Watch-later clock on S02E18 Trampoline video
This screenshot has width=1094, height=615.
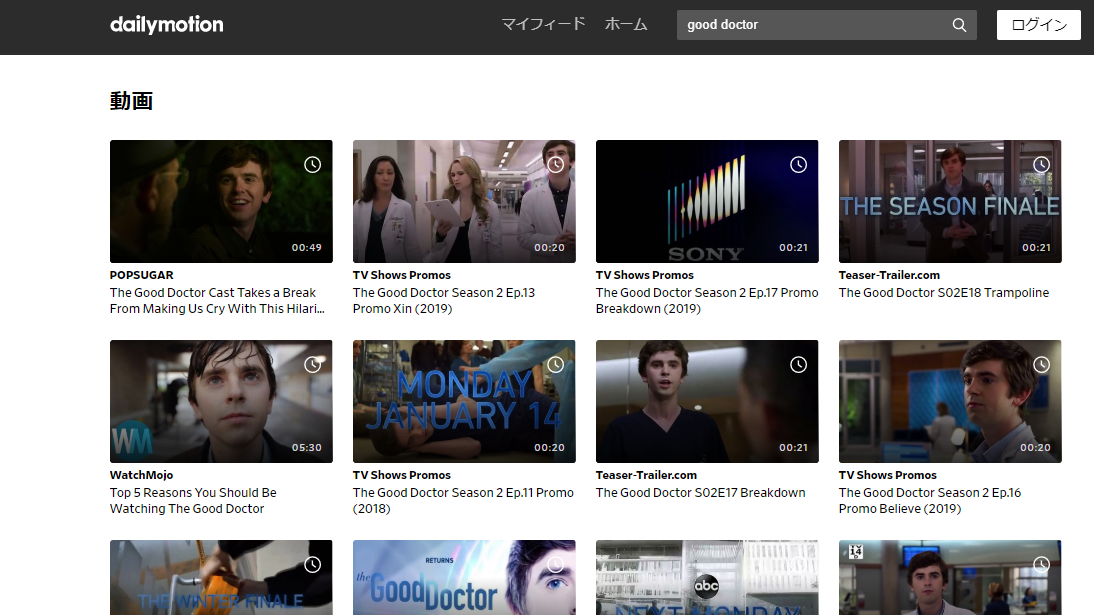pos(1041,165)
